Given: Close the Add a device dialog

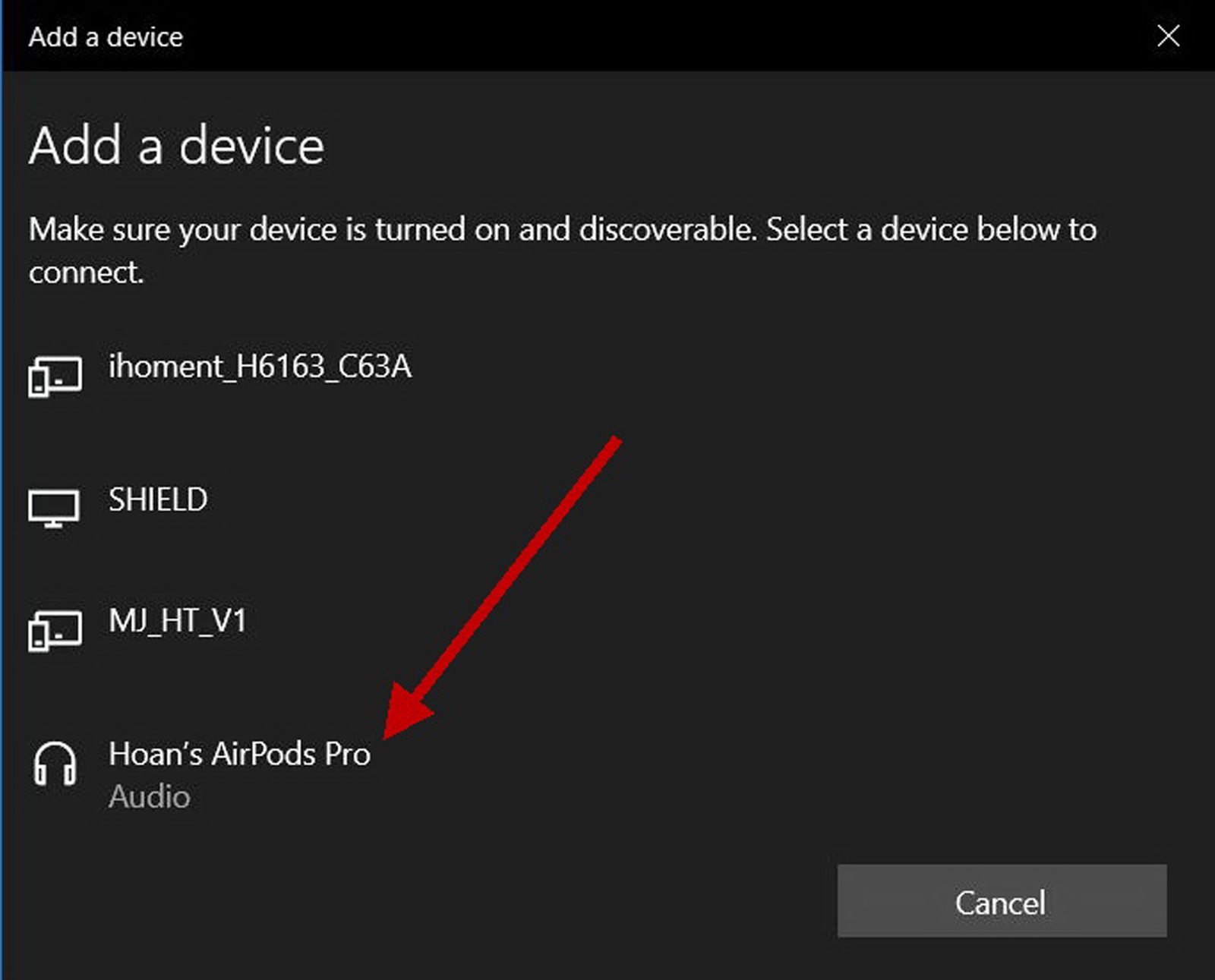Looking at the screenshot, I should 1168,35.
